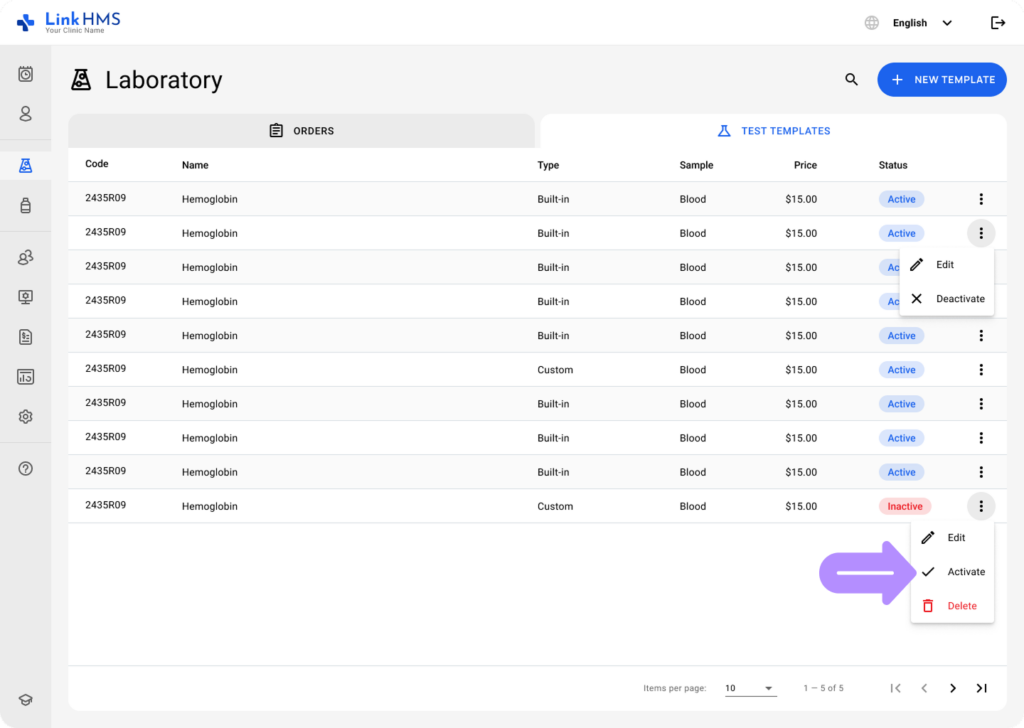Open Settings via the gear icon
Viewport: 1024px width, 728px height.
(x=24, y=416)
